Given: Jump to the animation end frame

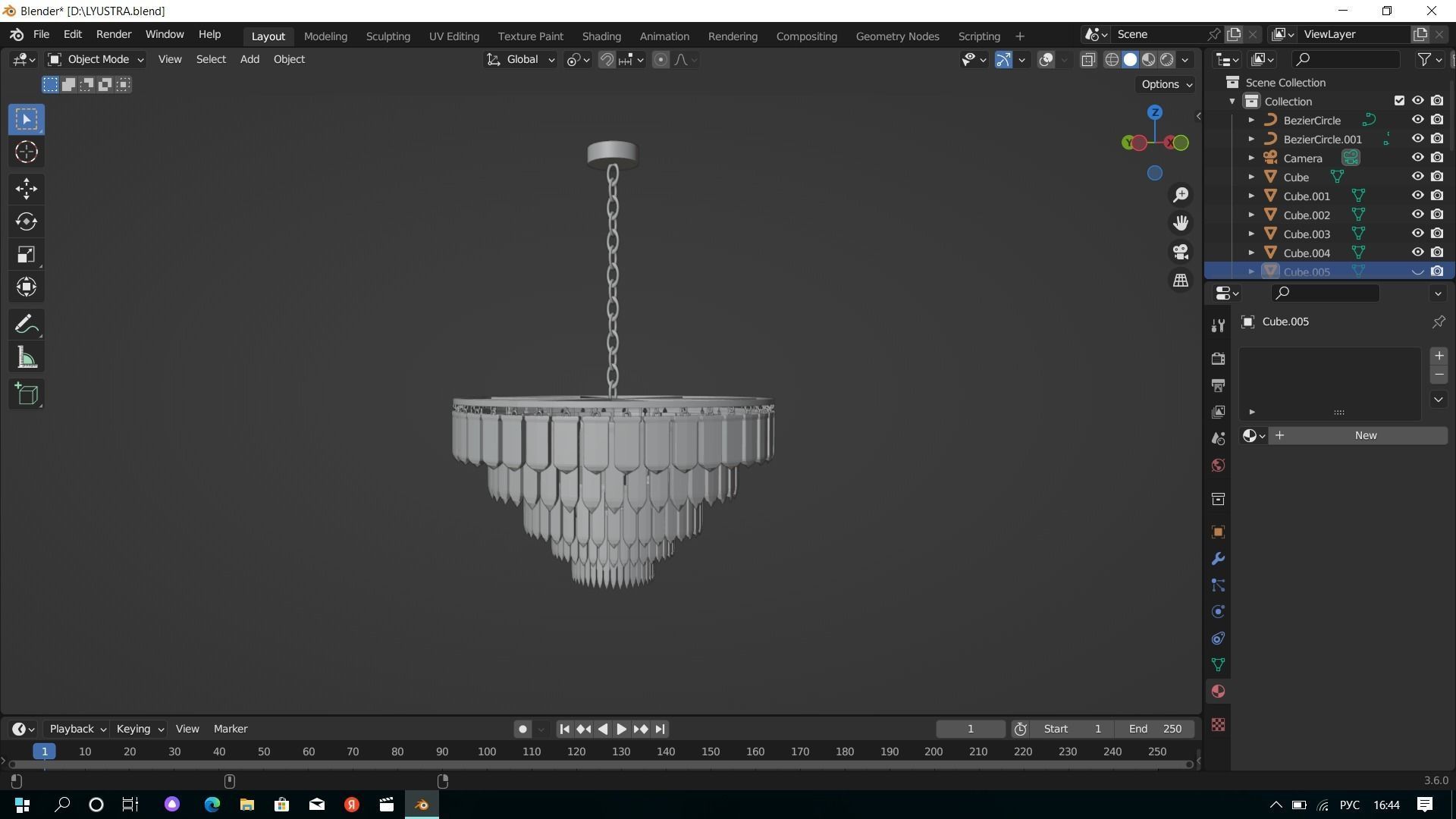Looking at the screenshot, I should (x=660, y=730).
